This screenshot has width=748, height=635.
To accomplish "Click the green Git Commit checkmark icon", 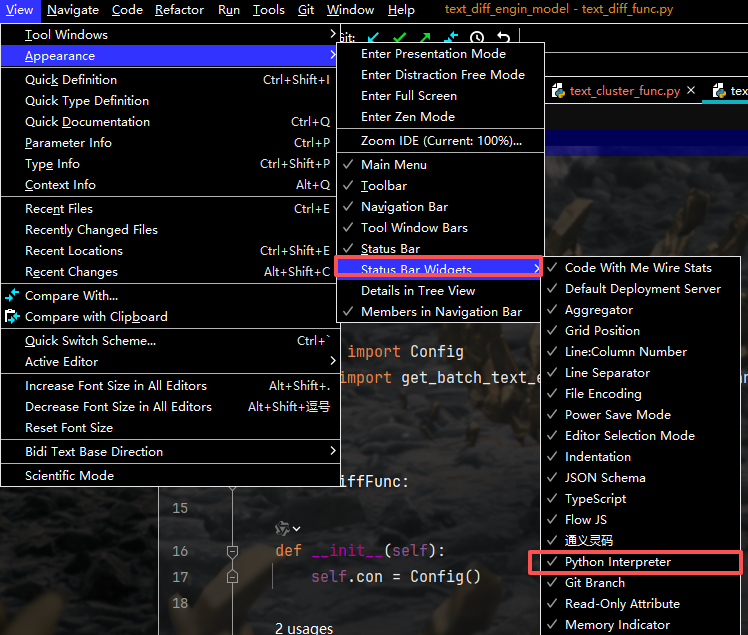I will (400, 37).
